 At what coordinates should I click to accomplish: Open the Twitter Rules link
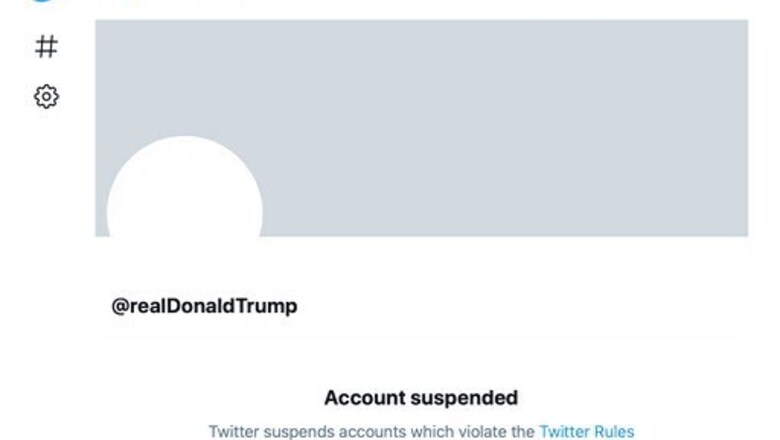click(586, 432)
